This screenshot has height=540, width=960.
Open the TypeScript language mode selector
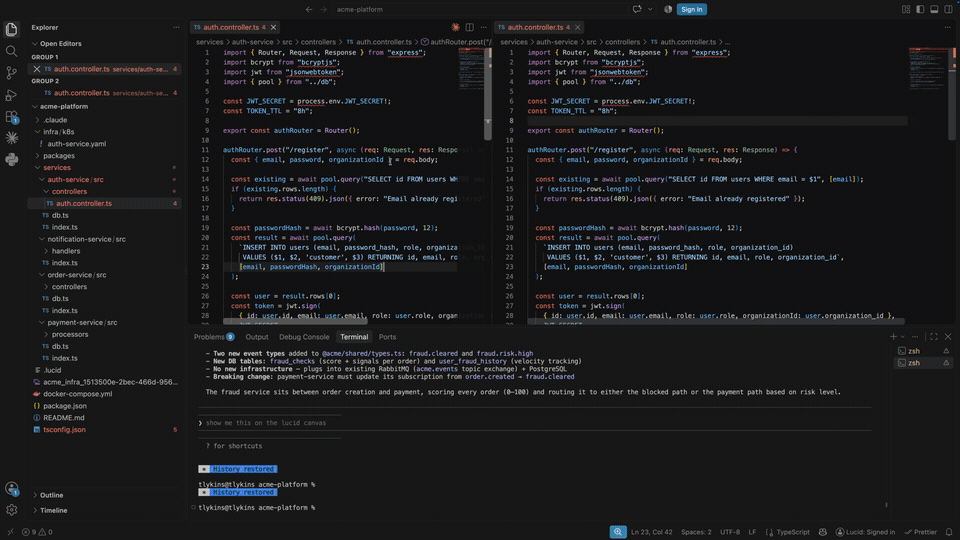click(793, 532)
